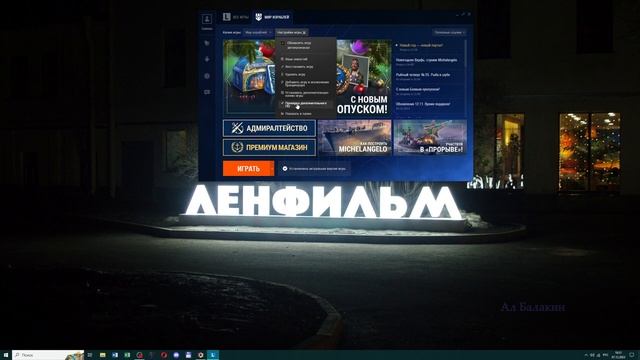
Task: Switch to the Мир кораблей tab
Action: pyautogui.click(x=272, y=17)
